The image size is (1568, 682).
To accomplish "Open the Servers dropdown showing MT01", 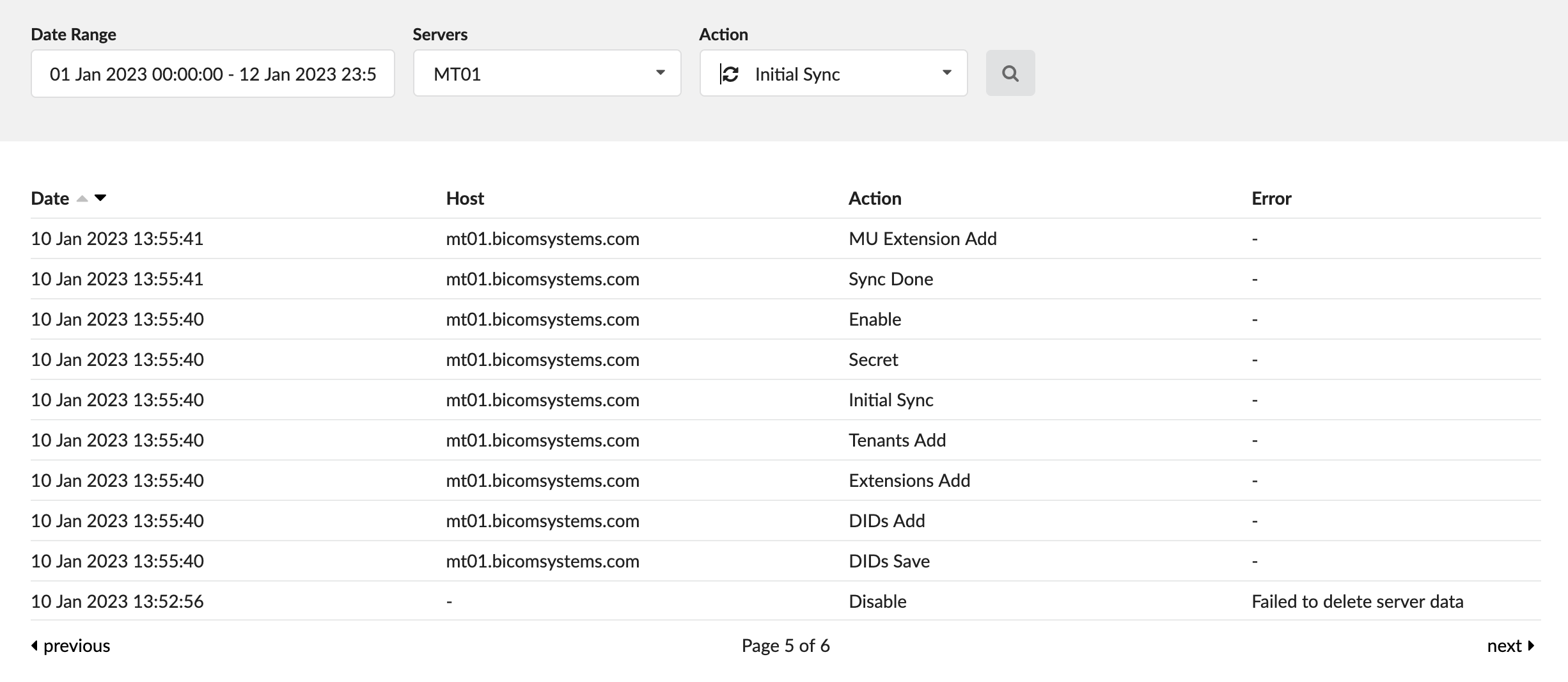I will 547,74.
